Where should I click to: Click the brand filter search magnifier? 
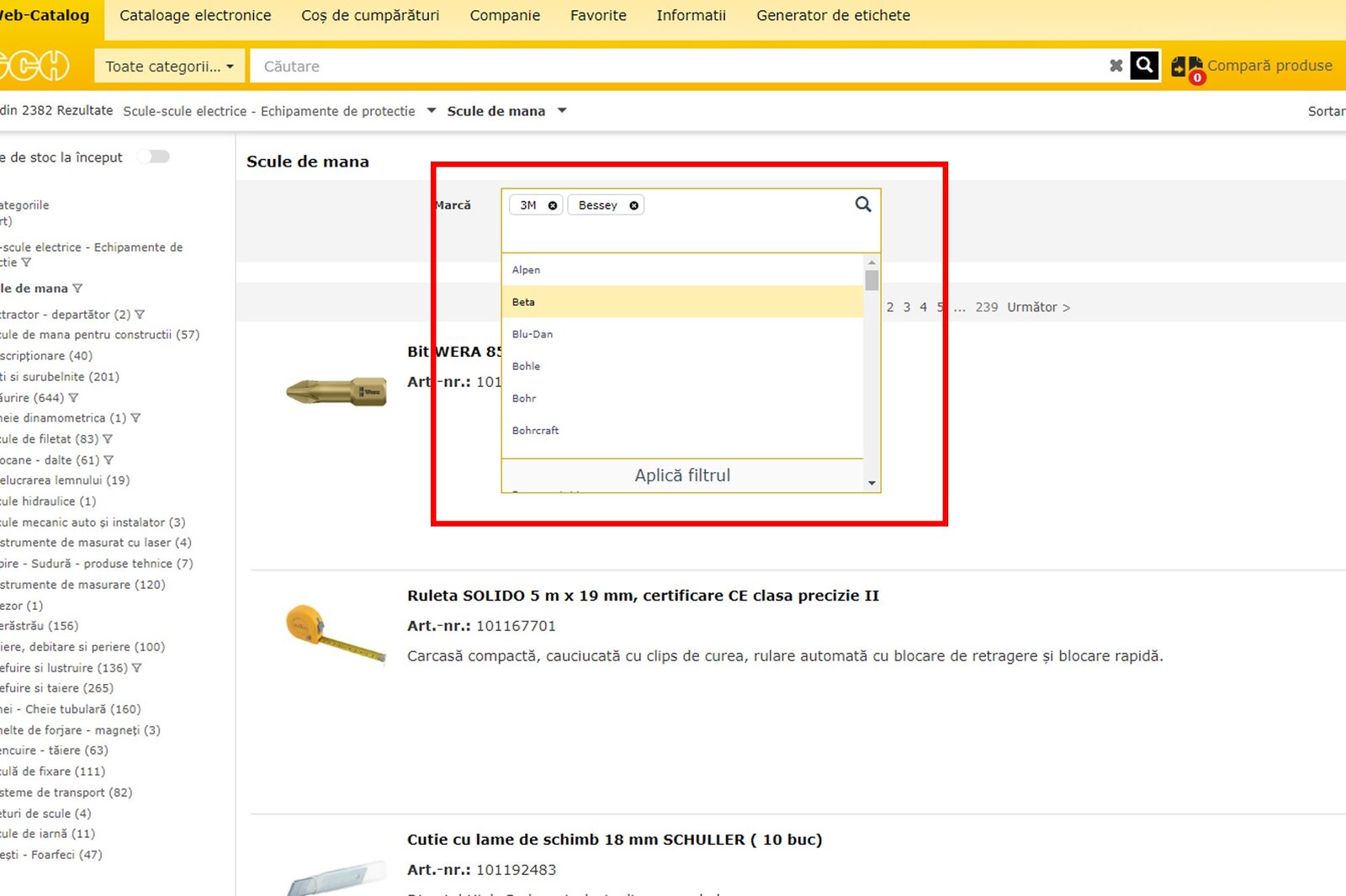(x=863, y=204)
